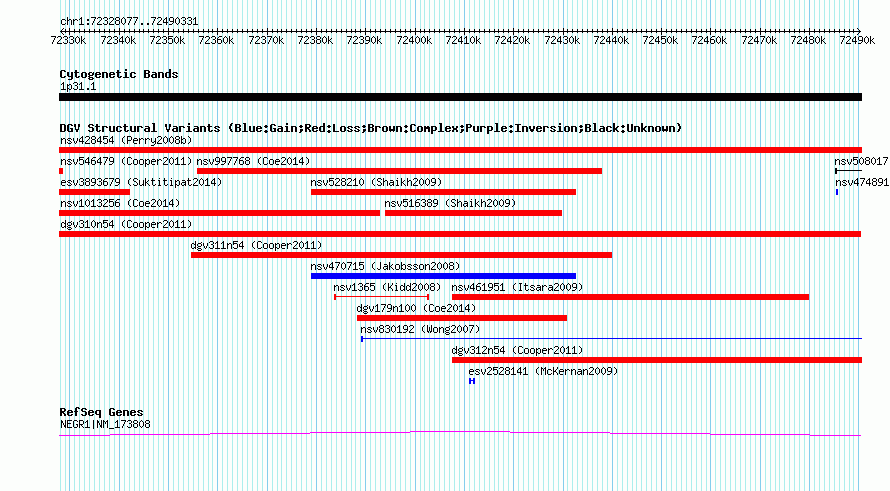
Task: Click the 1p31.1 band label
Action: pos(78,86)
